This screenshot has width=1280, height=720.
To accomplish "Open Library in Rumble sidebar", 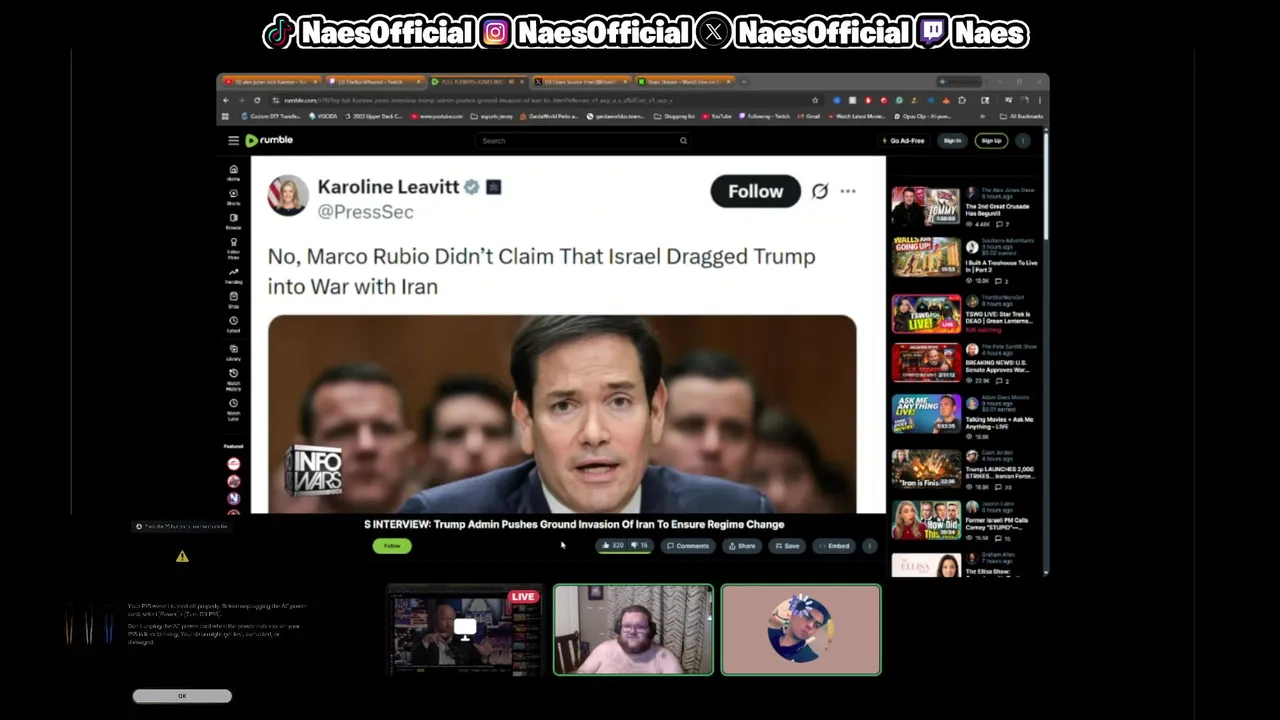I will click(233, 352).
